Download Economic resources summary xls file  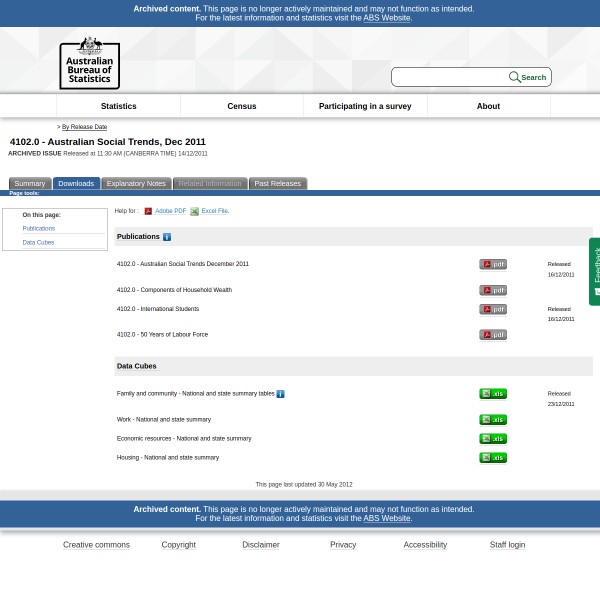pos(492,439)
